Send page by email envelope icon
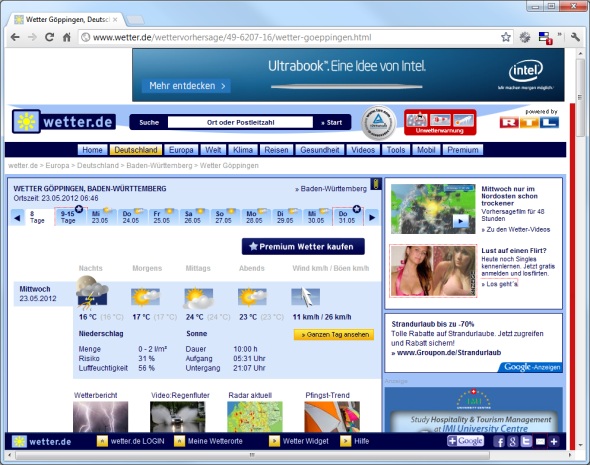Screen dimensions: 590x465 click(540, 441)
